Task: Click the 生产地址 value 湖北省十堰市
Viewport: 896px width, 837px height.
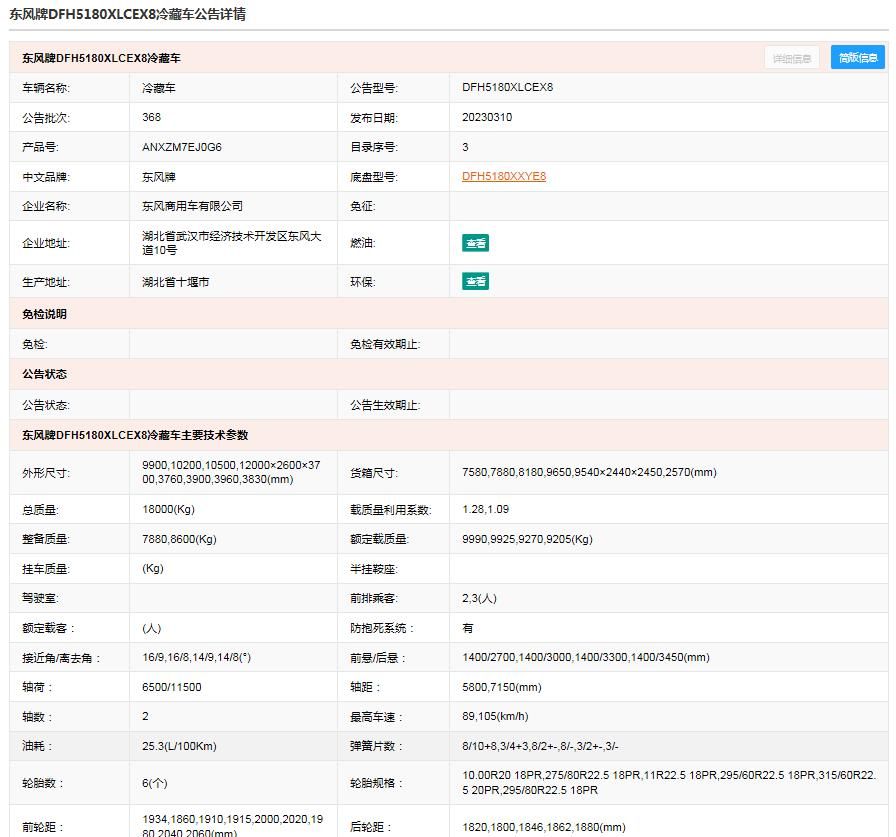Action: (176, 282)
